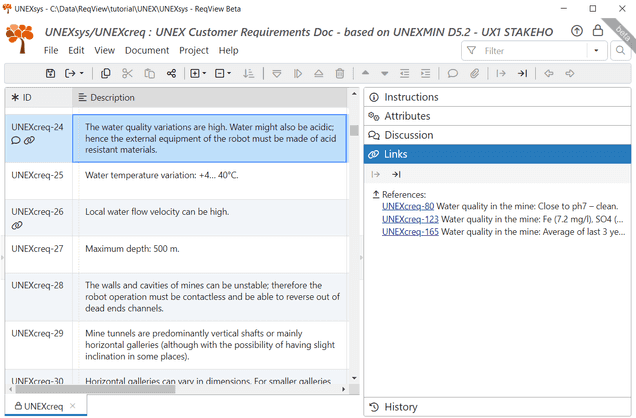Click into the Filter input field
Screen dimensions: 636x418
(x=534, y=51)
